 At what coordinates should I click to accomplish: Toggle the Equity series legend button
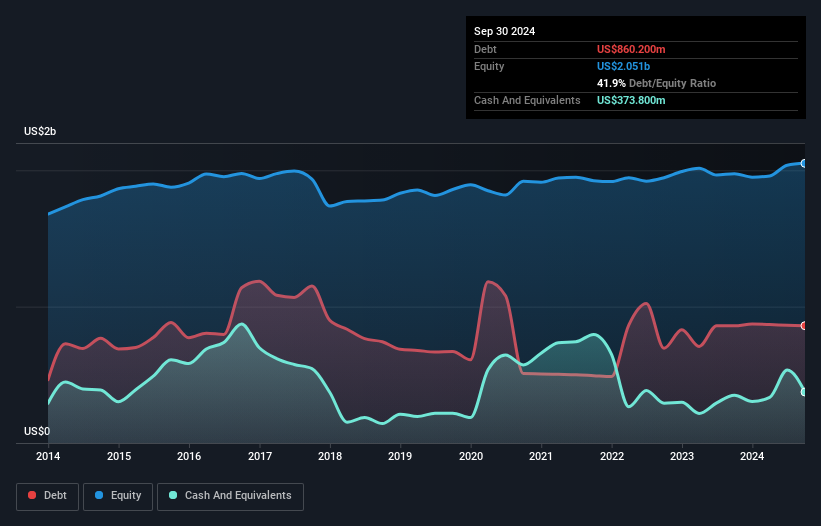(x=118, y=496)
